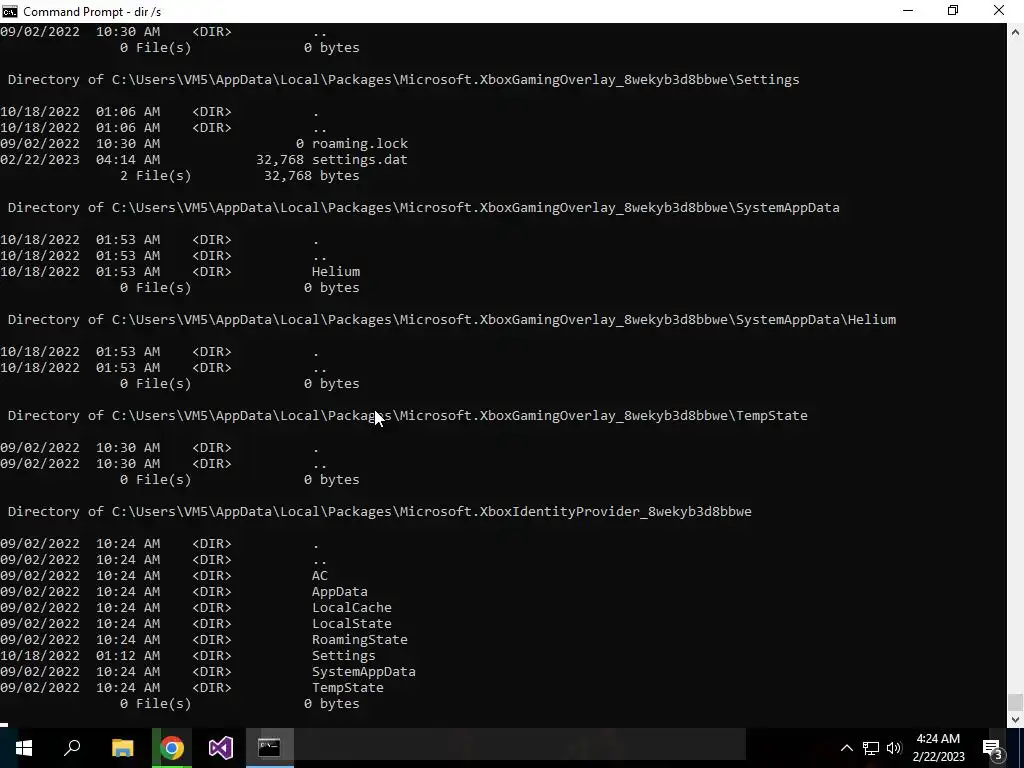Screen dimensions: 1024x768
Task: Click the AppData directory entry
Action: 340,592
